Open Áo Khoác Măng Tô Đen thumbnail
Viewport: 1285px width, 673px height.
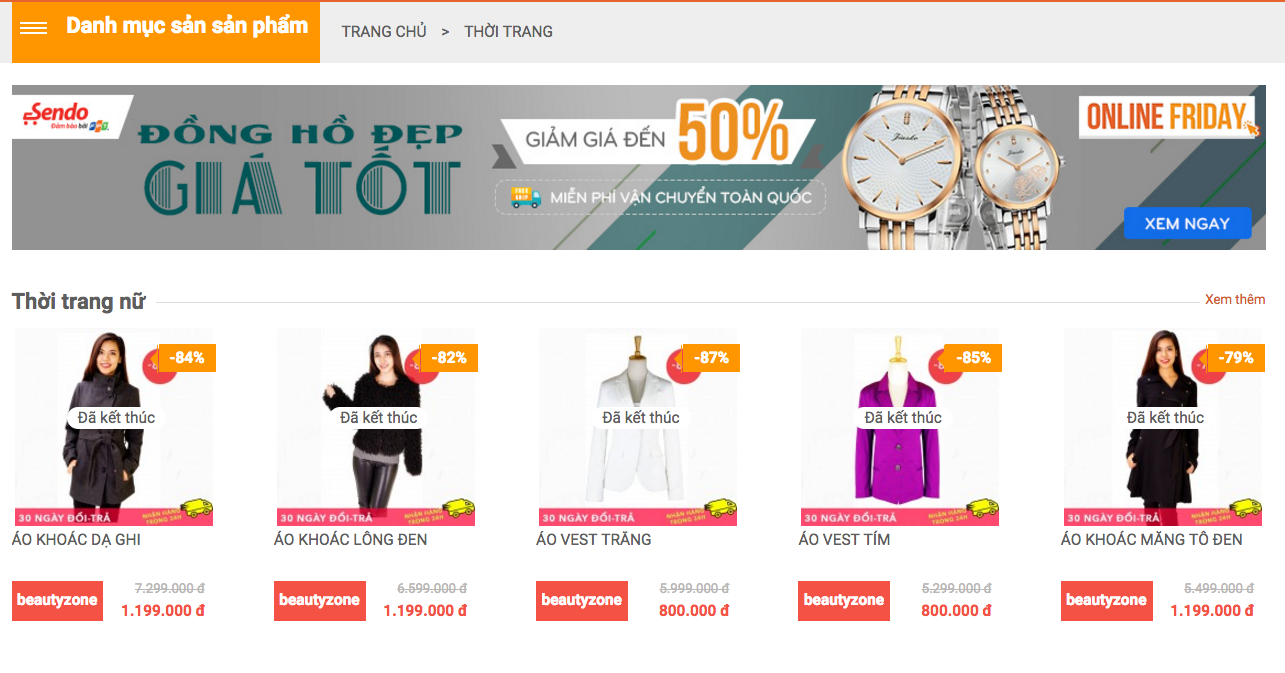[1162, 427]
